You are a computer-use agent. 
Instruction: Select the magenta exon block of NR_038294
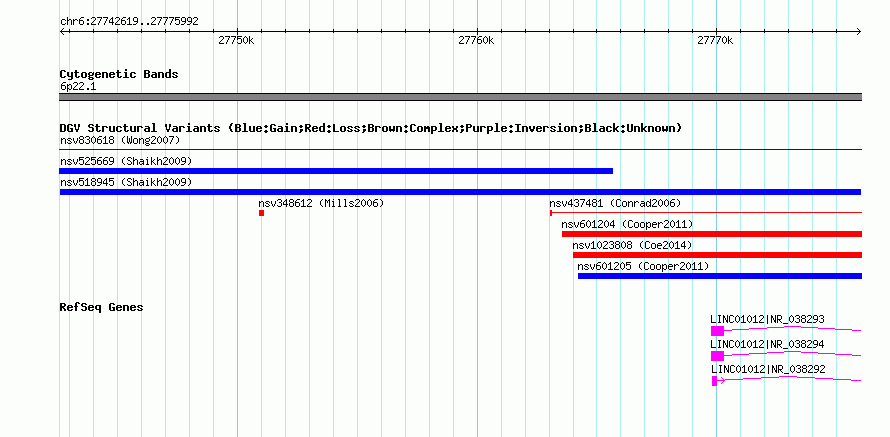pyautogui.click(x=717, y=356)
